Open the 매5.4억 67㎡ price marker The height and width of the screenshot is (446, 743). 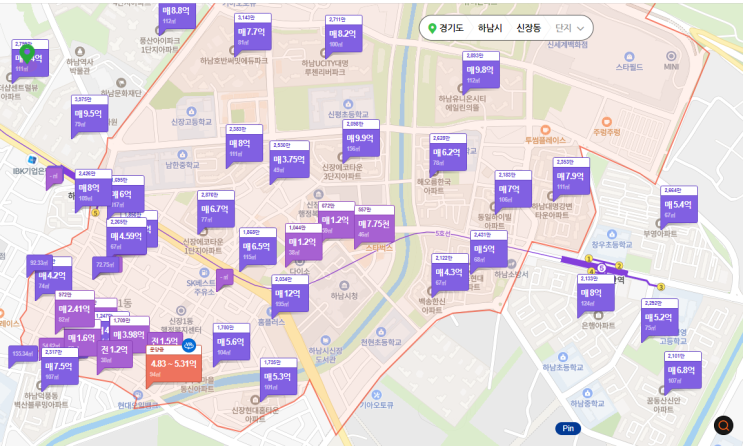tap(679, 206)
